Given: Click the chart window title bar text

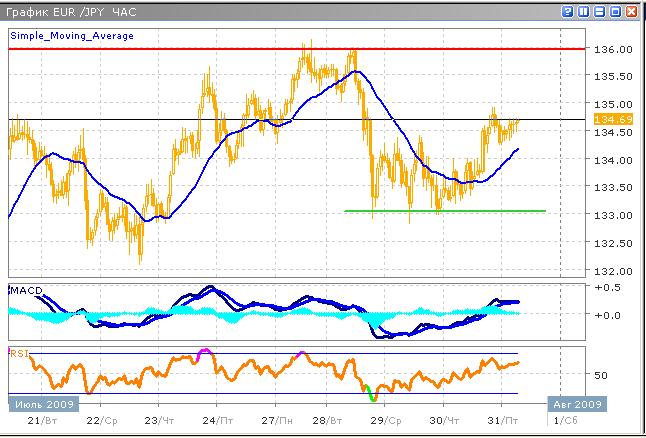Looking at the screenshot, I should (60, 11).
